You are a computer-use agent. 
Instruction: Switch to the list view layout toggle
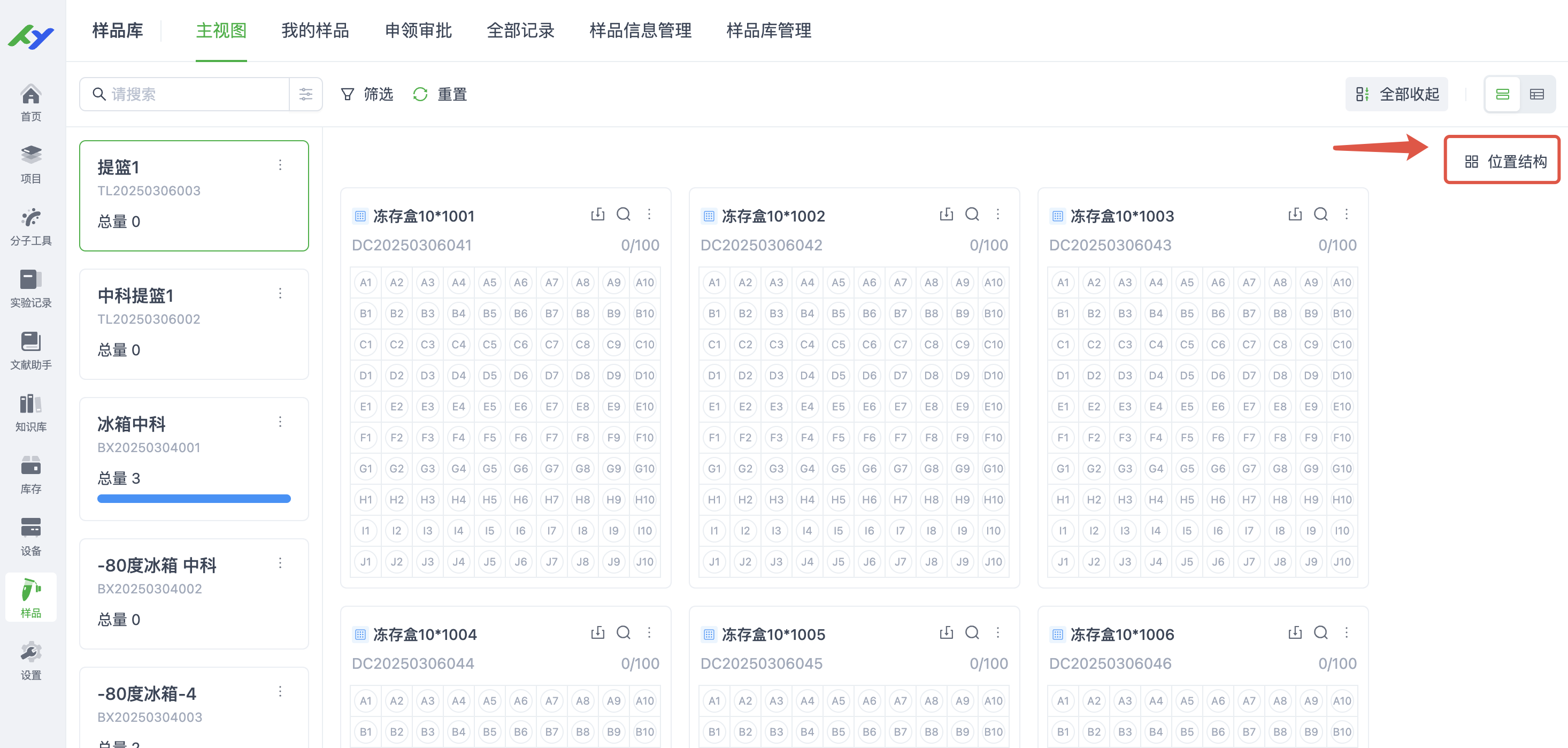point(1539,94)
